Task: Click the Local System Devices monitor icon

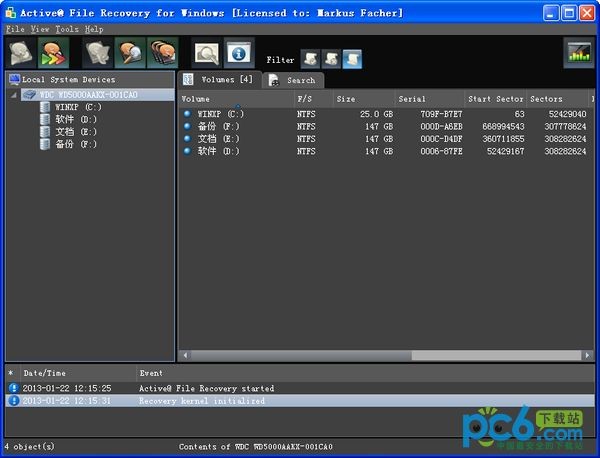Action: point(15,80)
